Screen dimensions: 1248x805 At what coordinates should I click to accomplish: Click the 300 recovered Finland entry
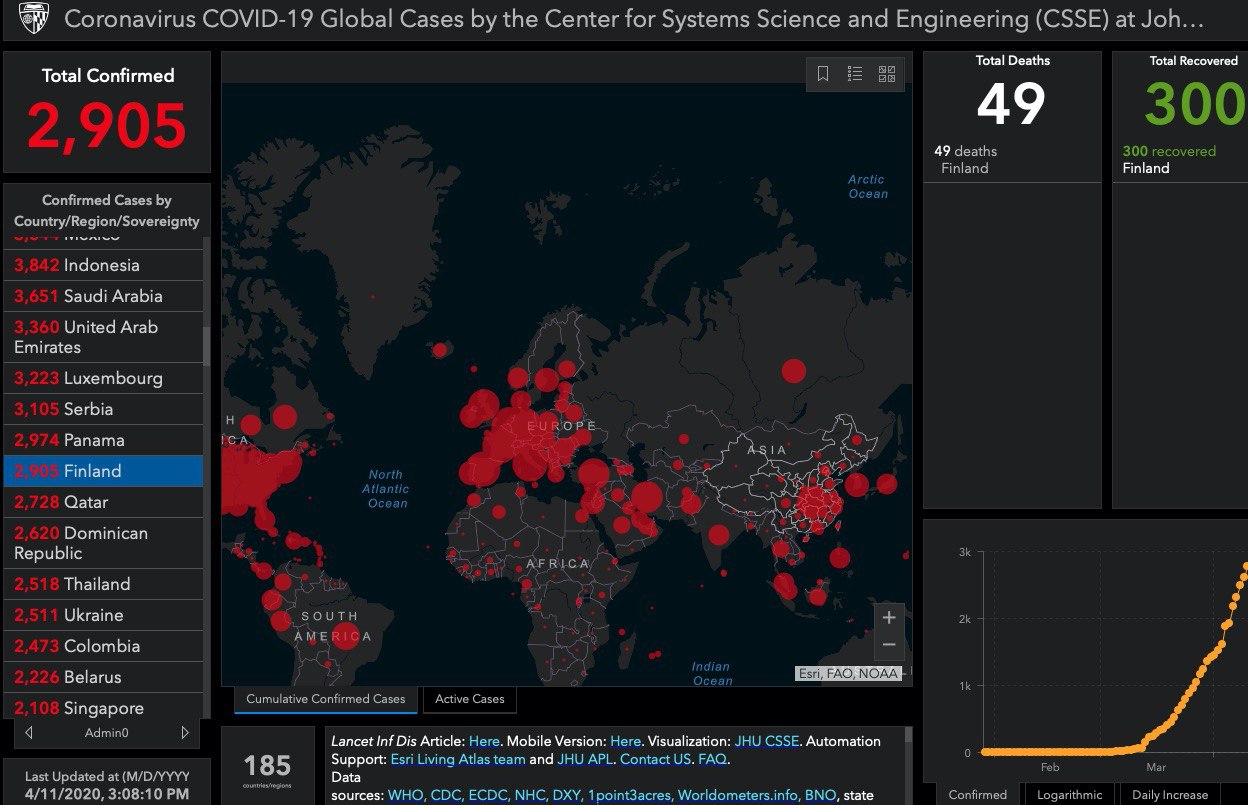1180,160
